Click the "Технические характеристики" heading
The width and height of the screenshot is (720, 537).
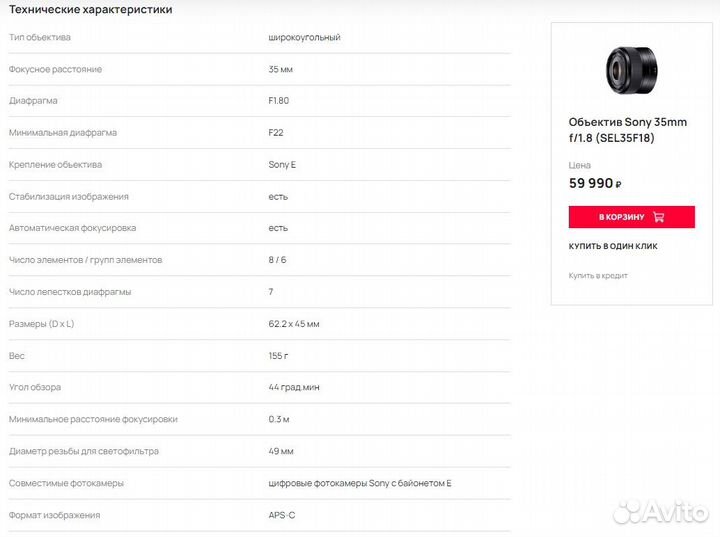pyautogui.click(x=90, y=9)
